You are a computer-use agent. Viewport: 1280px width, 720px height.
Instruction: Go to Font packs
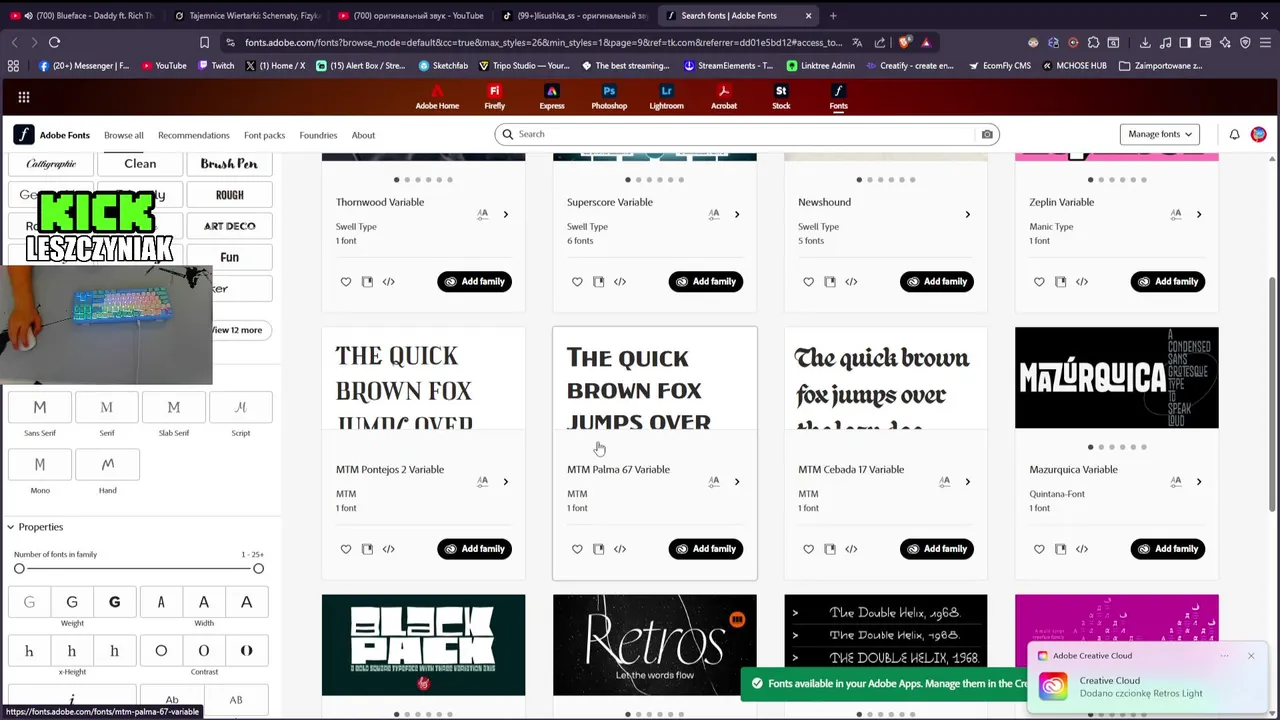tap(264, 135)
